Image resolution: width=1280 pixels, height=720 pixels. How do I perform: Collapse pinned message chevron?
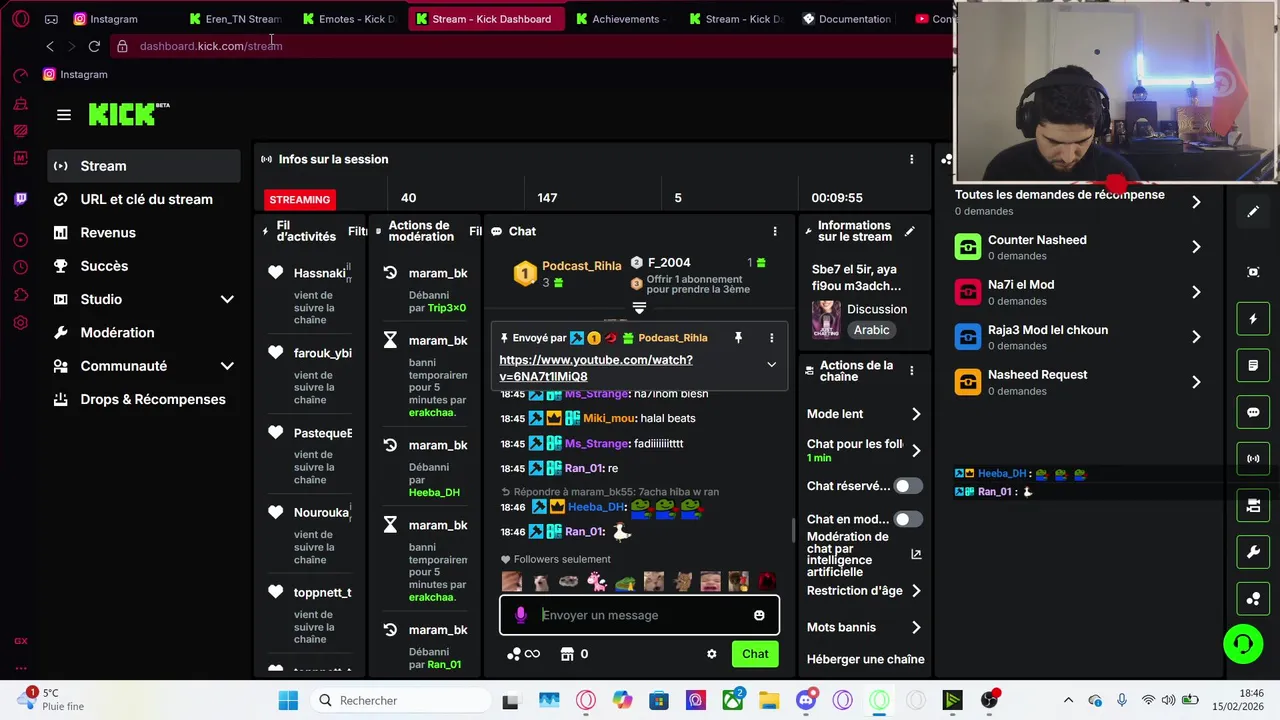[771, 365]
